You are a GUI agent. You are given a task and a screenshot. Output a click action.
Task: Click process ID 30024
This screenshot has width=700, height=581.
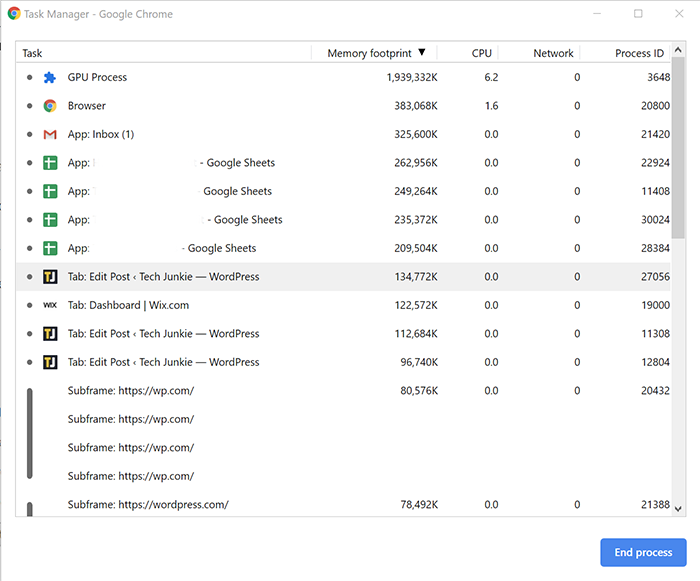(x=655, y=220)
